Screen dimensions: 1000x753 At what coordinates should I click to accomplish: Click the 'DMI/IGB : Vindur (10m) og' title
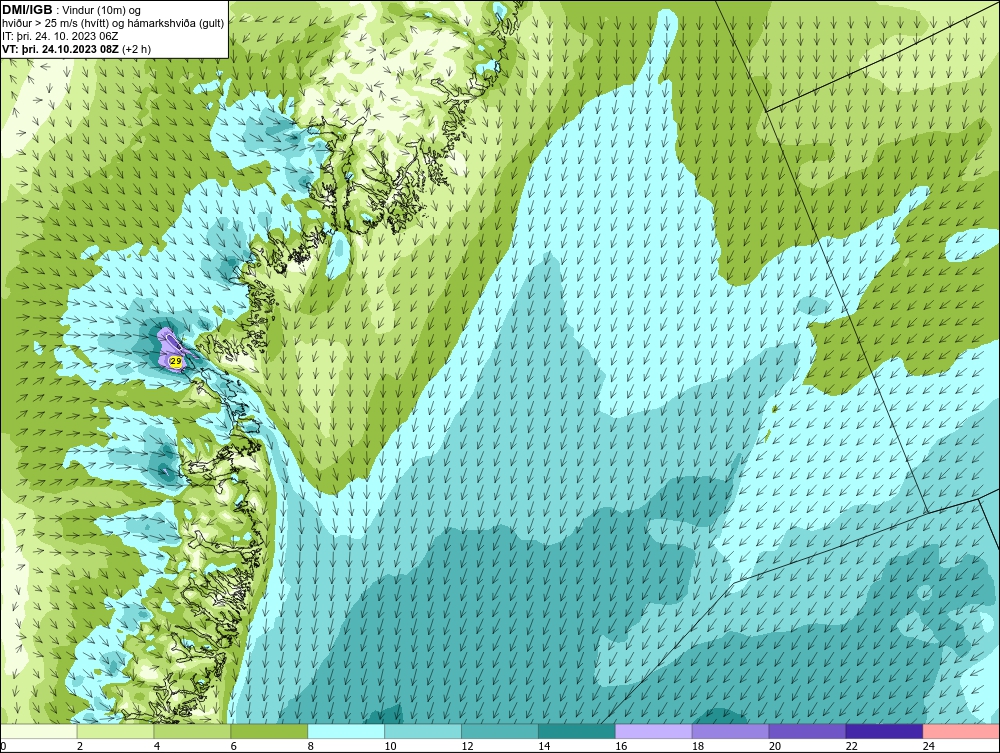(72, 10)
